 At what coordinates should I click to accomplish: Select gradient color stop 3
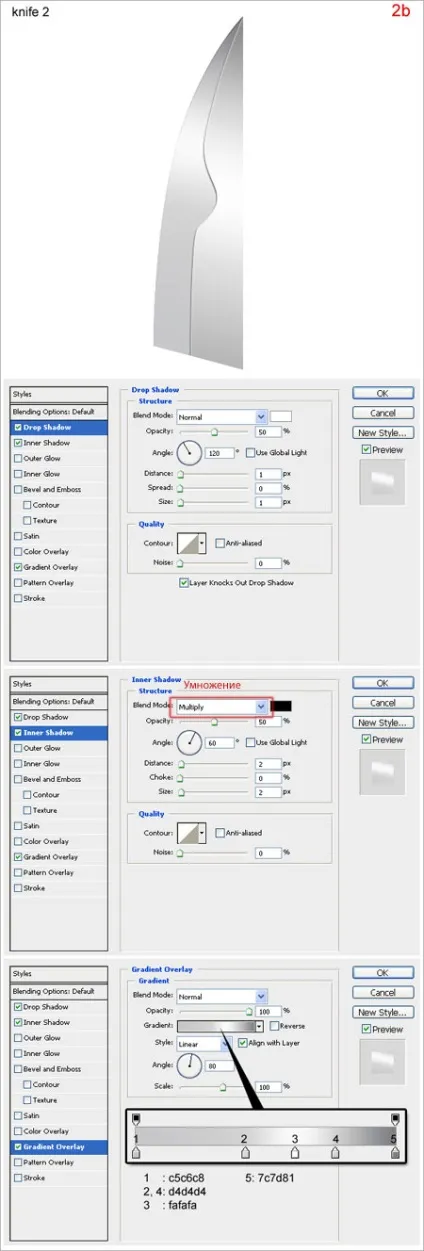(x=295, y=1154)
